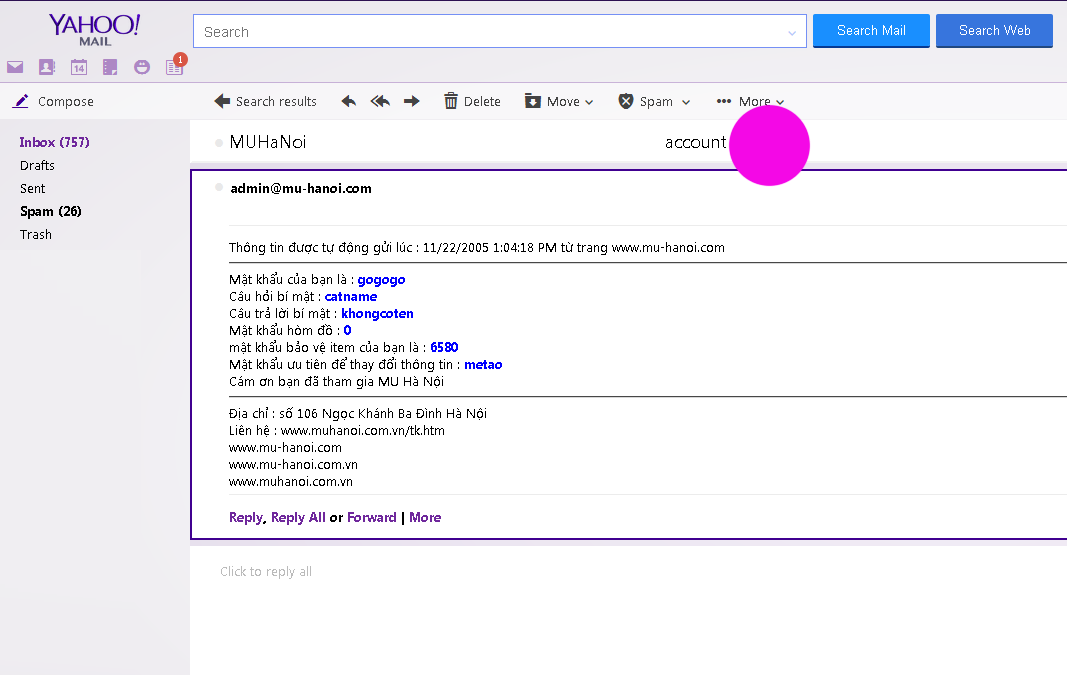This screenshot has width=1067, height=675.
Task: Click the secret question value catname
Action: pyautogui.click(x=350, y=297)
